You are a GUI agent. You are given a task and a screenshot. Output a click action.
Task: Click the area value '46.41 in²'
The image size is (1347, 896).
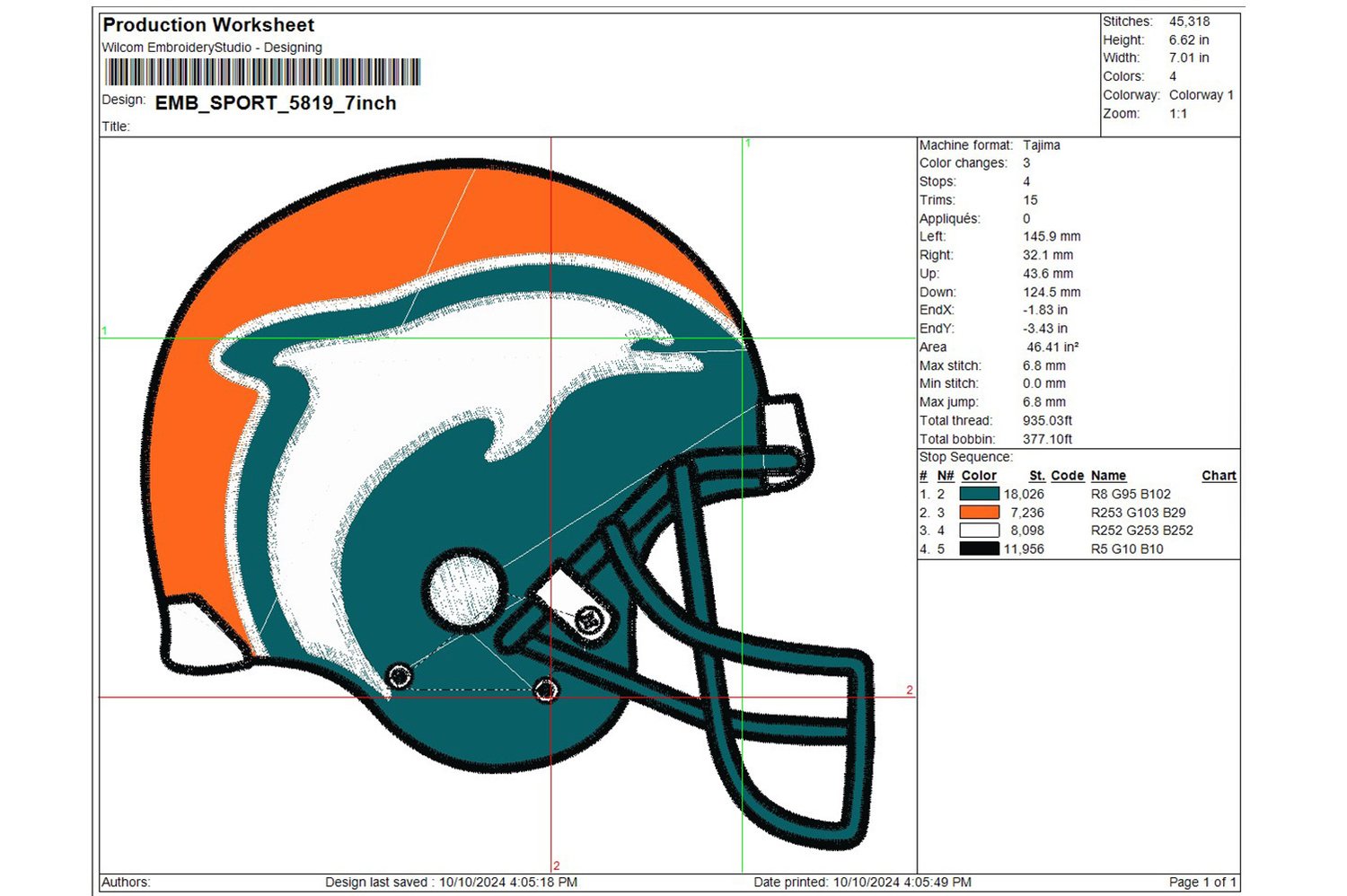(1052, 347)
